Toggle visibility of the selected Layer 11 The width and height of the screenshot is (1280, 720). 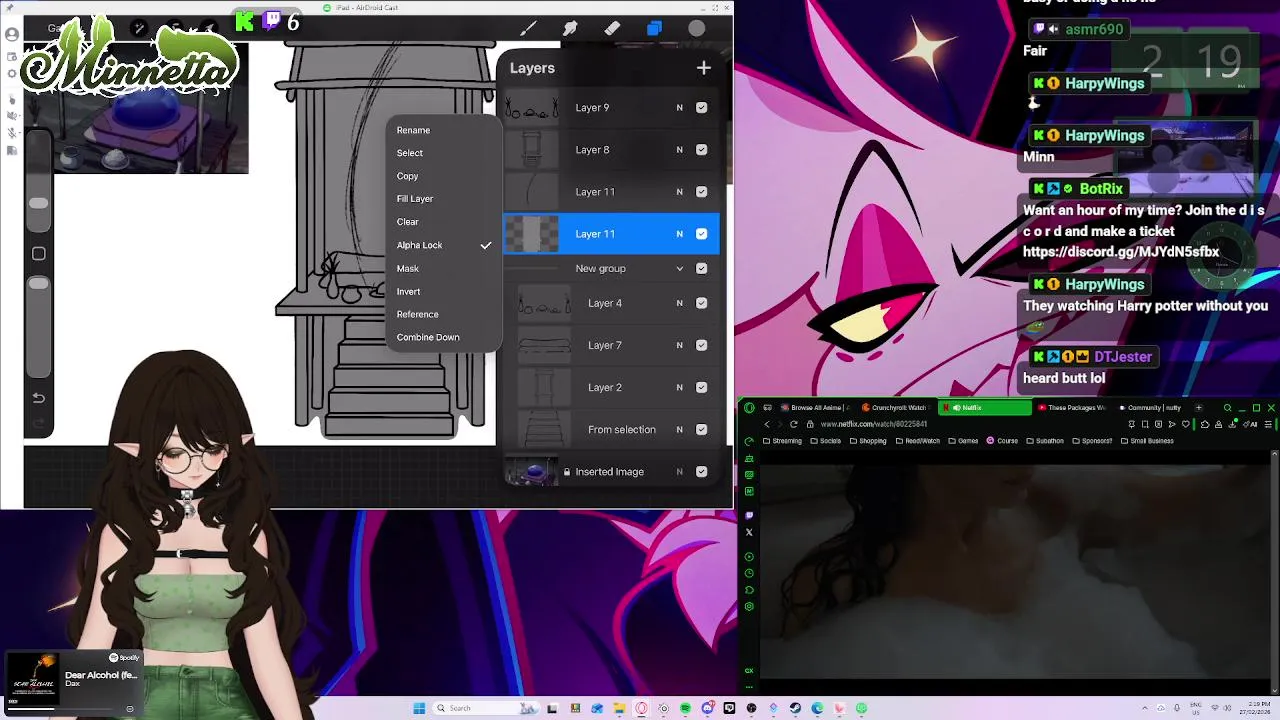click(701, 234)
